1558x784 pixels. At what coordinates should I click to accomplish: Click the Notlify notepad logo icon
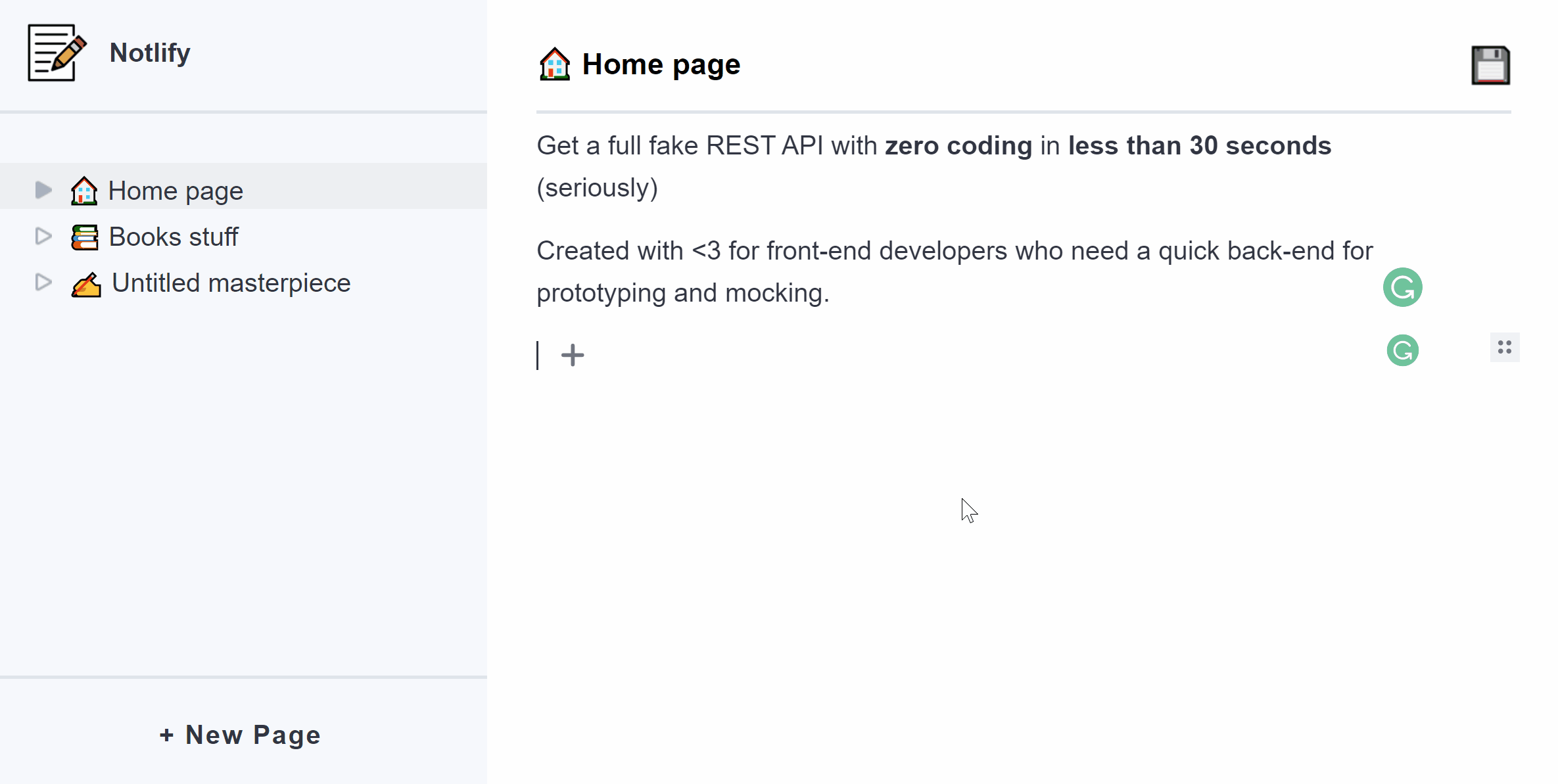56,53
